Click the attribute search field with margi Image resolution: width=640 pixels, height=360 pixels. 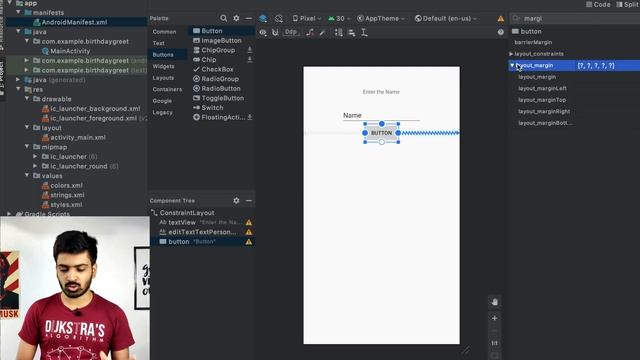(x=576, y=18)
